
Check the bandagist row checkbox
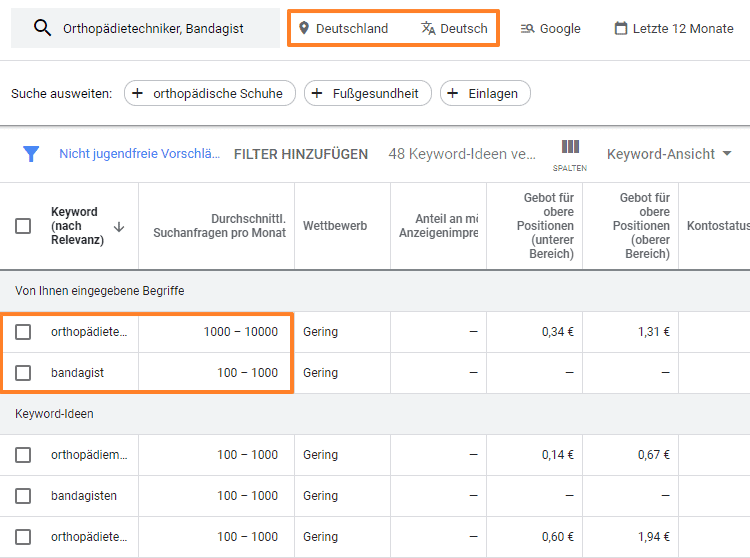pos(23,373)
